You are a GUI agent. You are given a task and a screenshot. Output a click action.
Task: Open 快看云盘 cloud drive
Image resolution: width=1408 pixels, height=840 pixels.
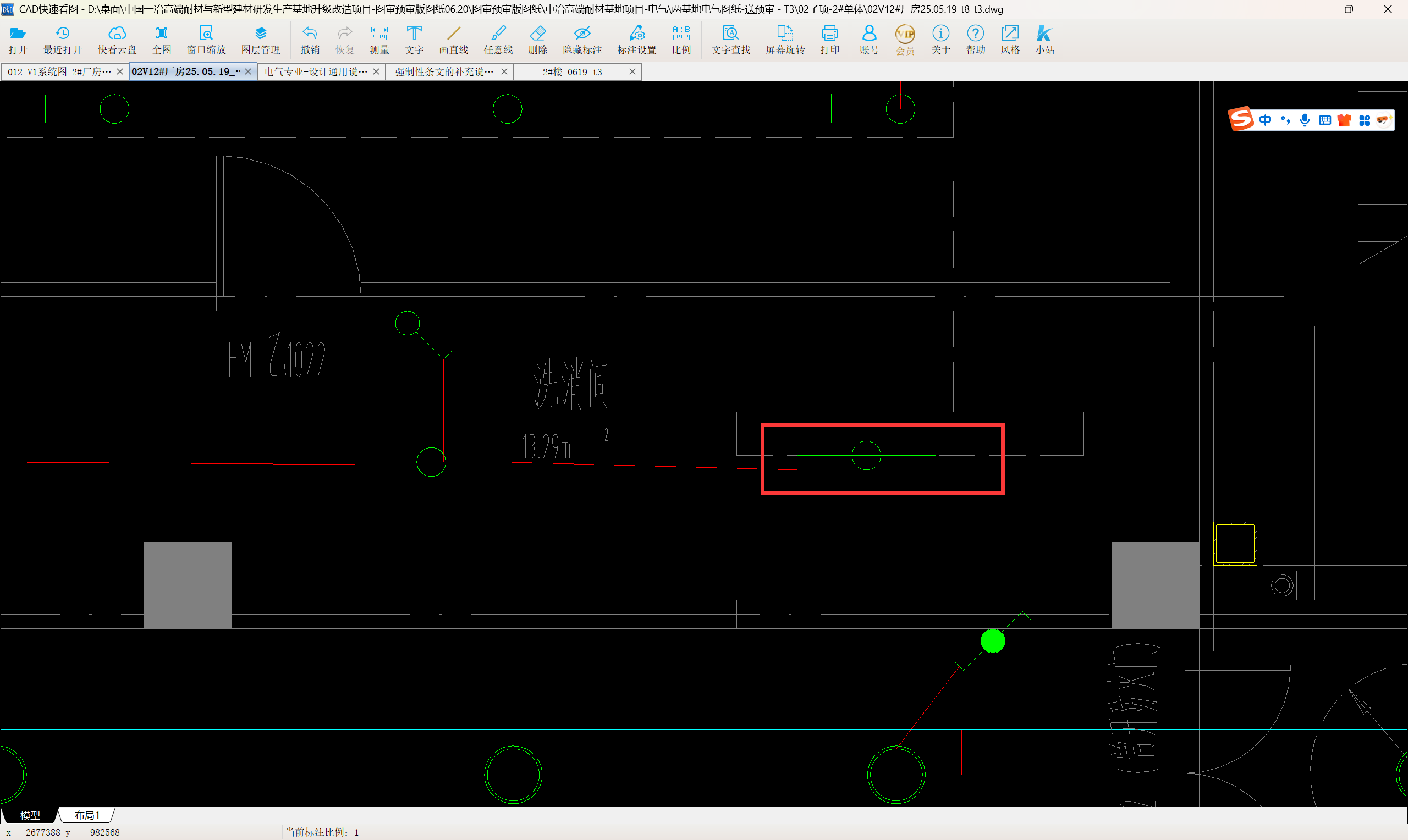coord(117,40)
